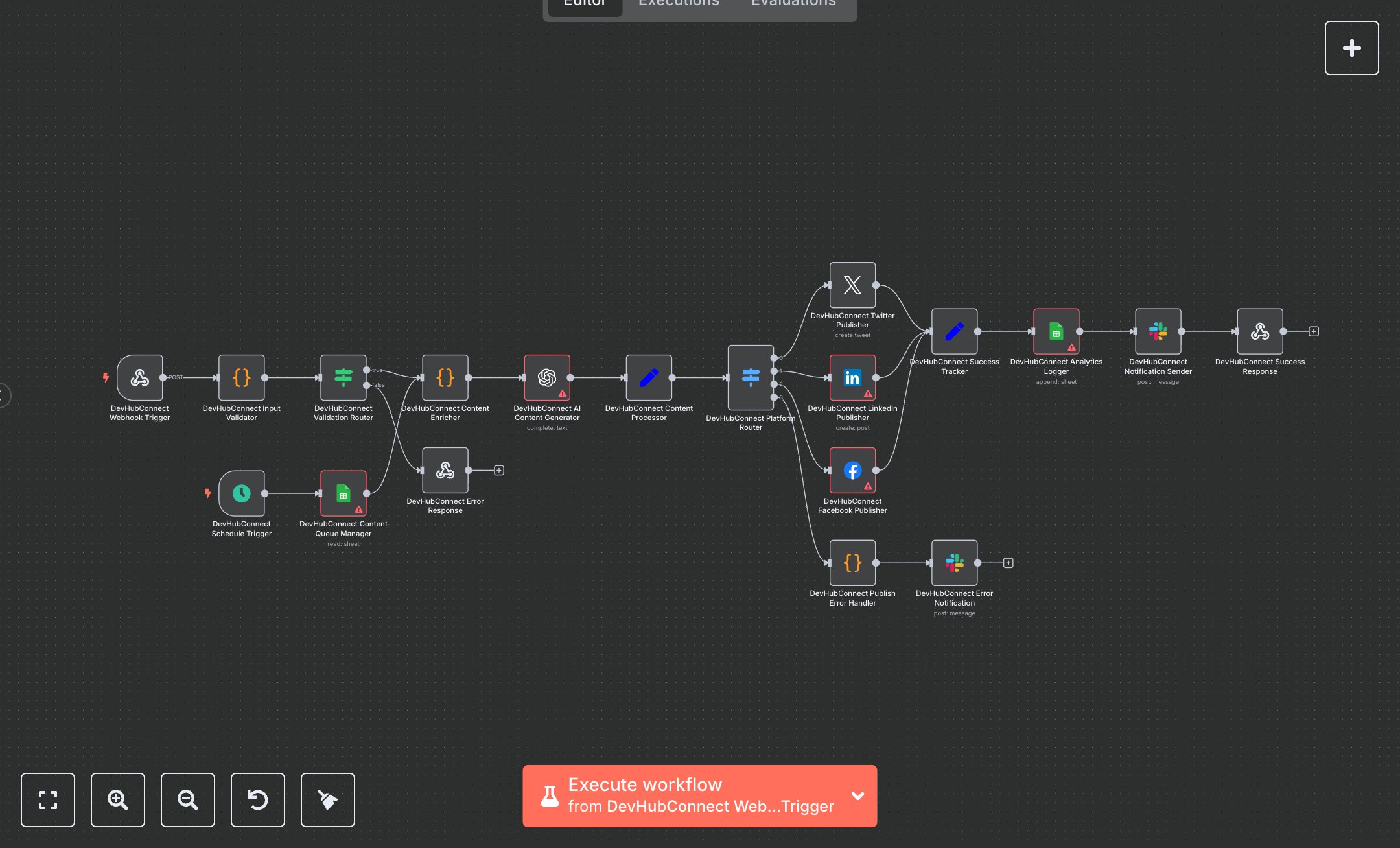This screenshot has height=848, width=1400.
Task: Click the zoom to fit button
Action: pos(48,800)
